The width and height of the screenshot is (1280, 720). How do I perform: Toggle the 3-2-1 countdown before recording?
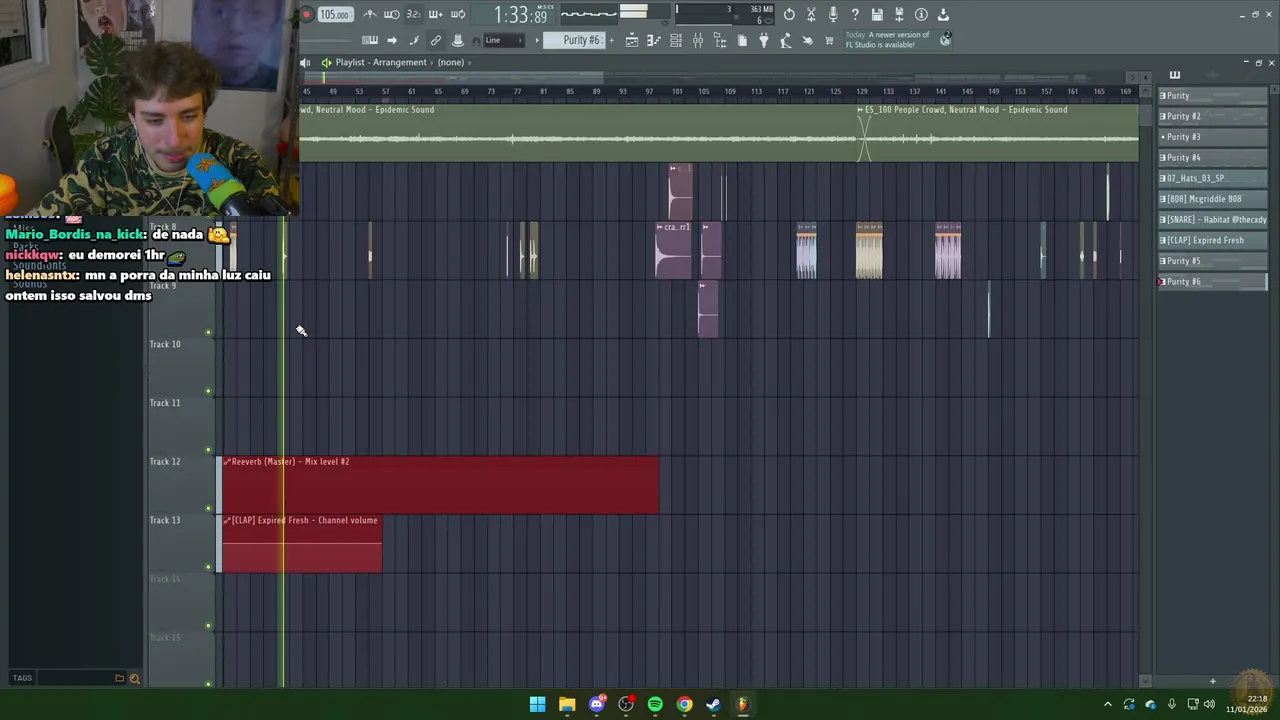pyautogui.click(x=414, y=14)
